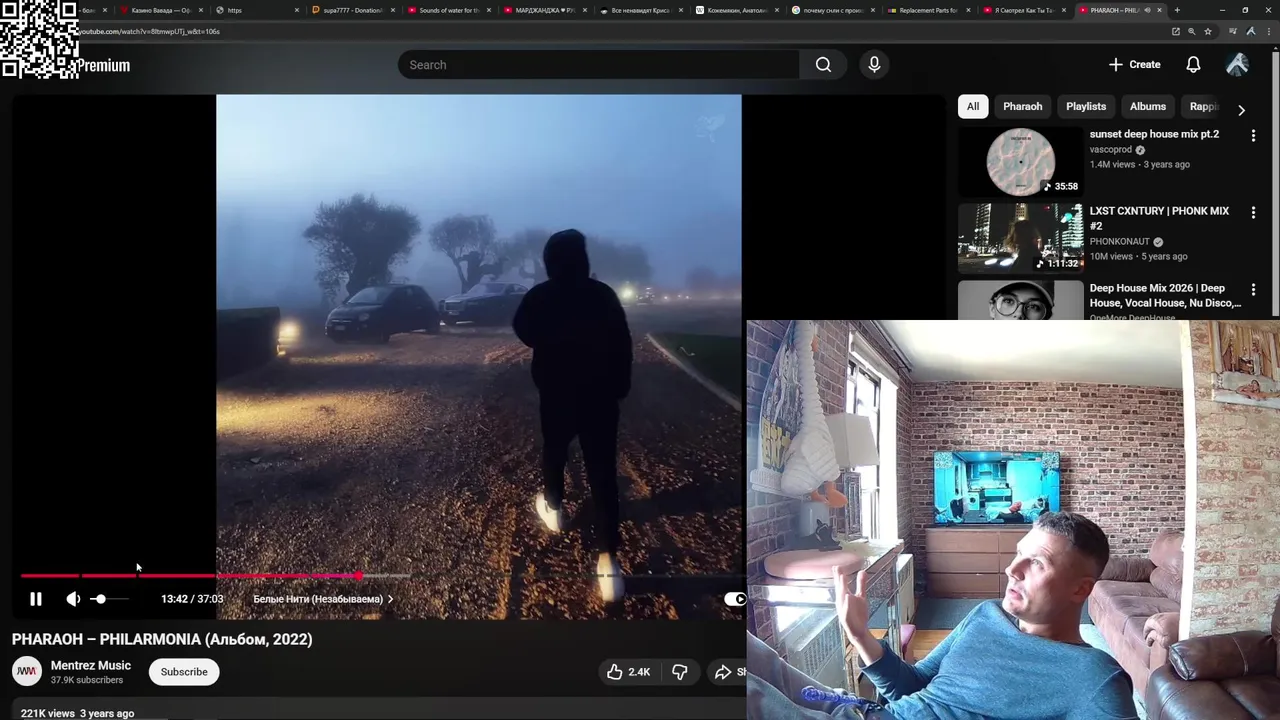Switch to the Replacement Parts browser tab

[927, 10]
